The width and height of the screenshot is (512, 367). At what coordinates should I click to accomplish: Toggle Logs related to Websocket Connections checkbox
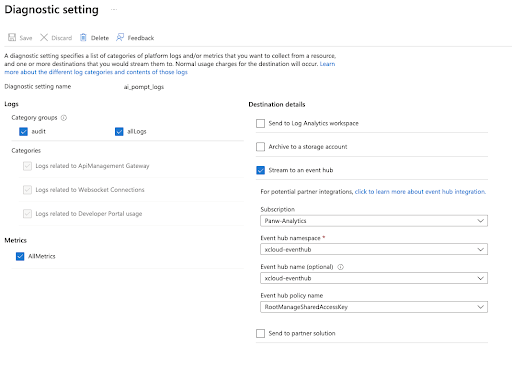(x=27, y=190)
